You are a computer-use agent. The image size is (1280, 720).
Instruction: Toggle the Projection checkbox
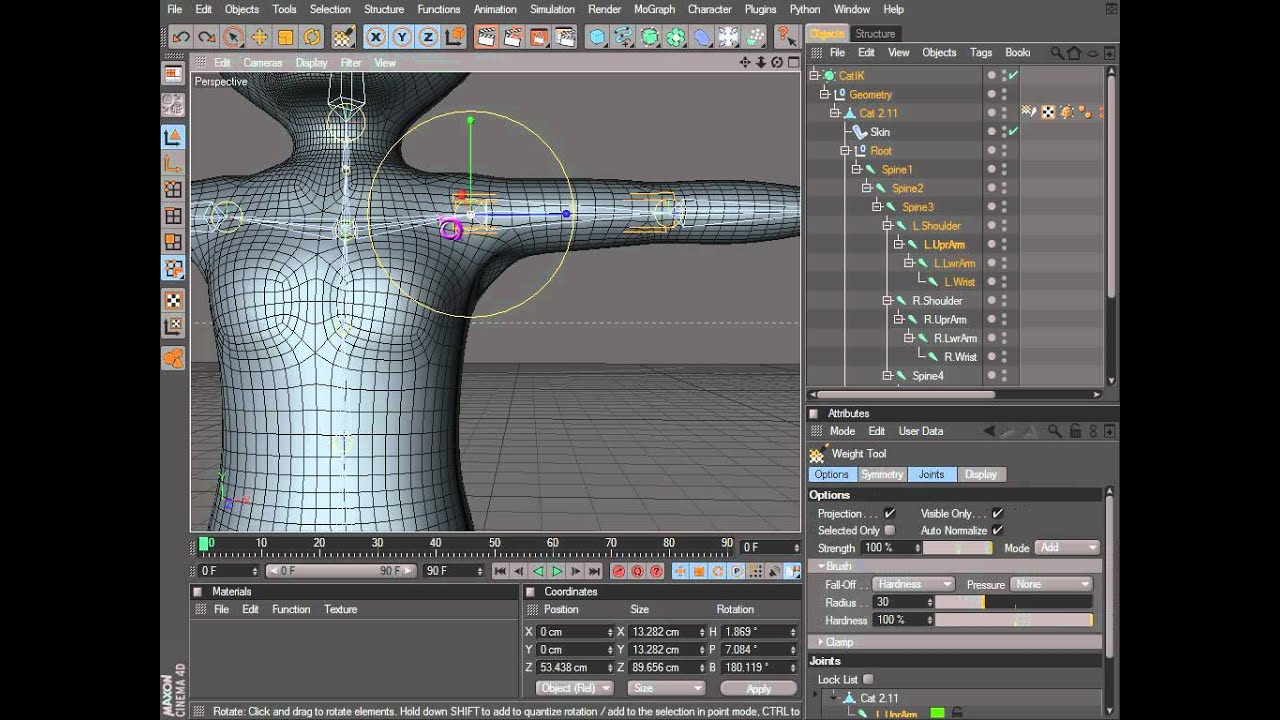(x=890, y=513)
